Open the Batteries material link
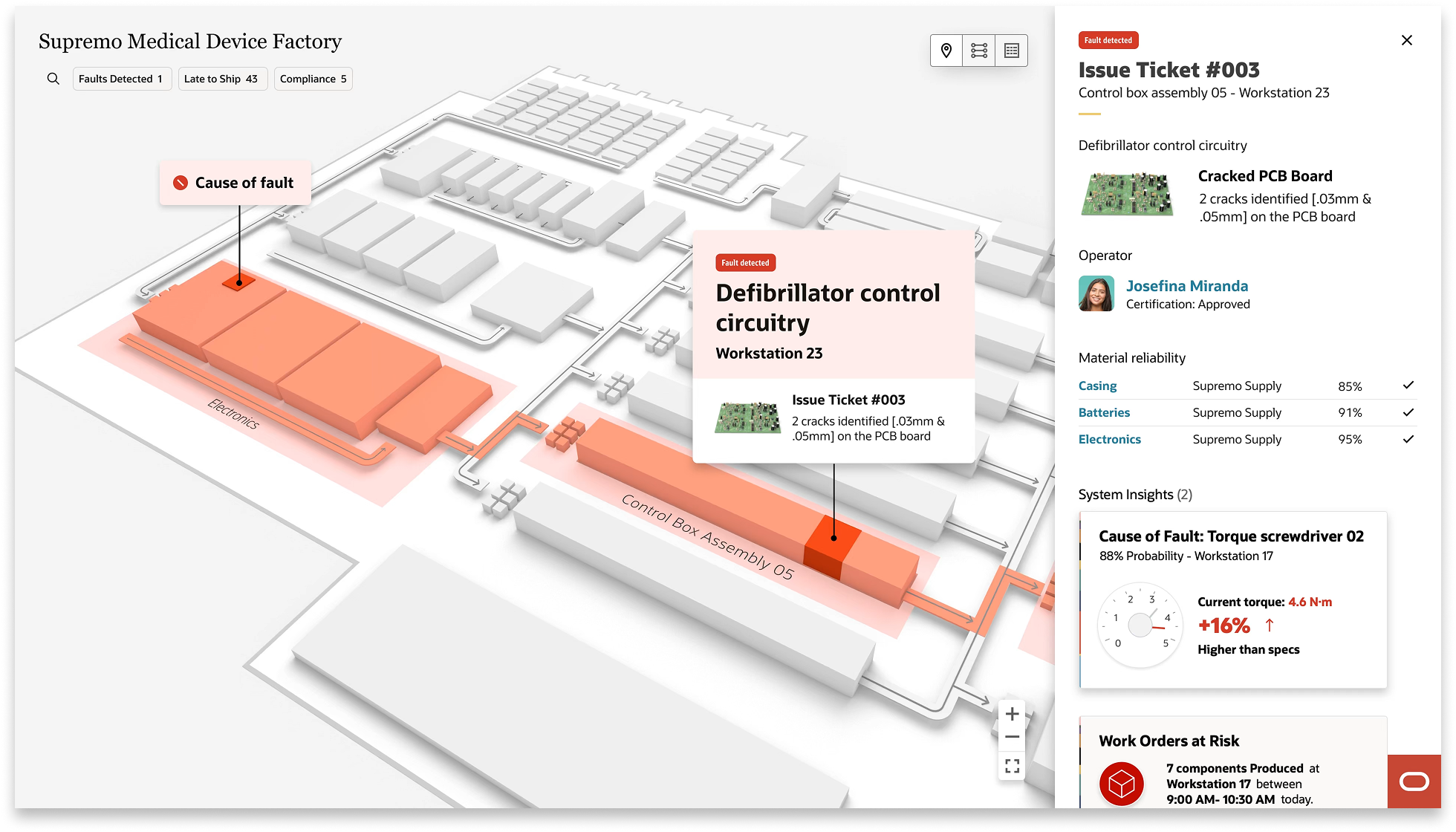 pyautogui.click(x=1104, y=412)
